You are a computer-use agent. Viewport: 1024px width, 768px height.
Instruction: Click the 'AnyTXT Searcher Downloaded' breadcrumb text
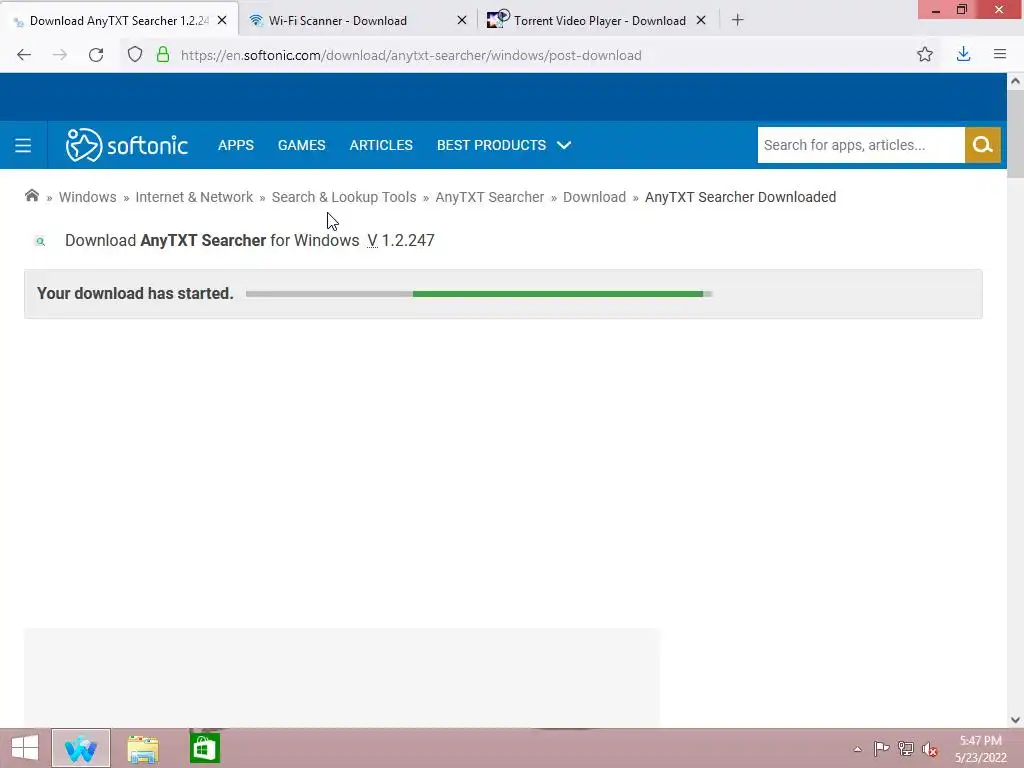click(x=741, y=197)
